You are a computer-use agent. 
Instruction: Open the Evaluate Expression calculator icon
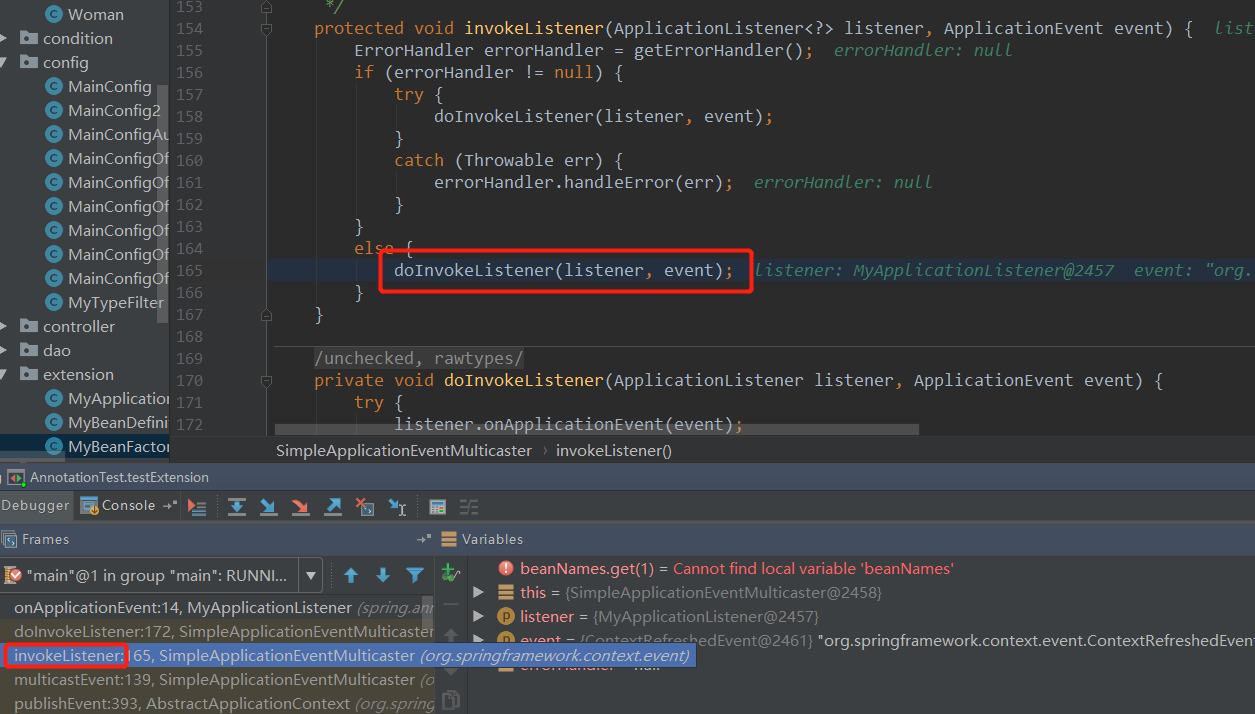(x=437, y=507)
